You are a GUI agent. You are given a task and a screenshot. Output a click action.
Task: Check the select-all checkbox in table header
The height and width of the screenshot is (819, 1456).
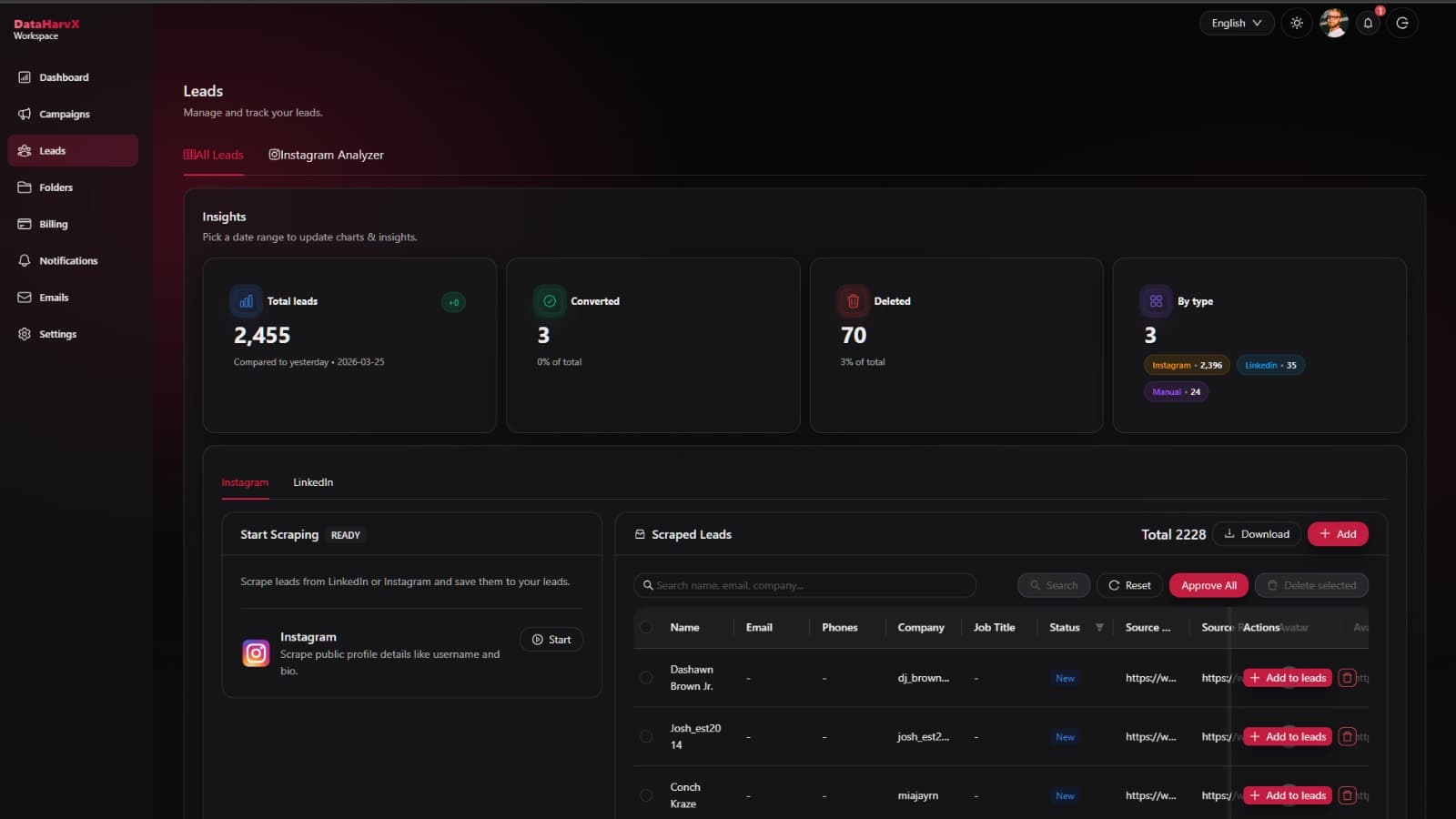coord(646,628)
